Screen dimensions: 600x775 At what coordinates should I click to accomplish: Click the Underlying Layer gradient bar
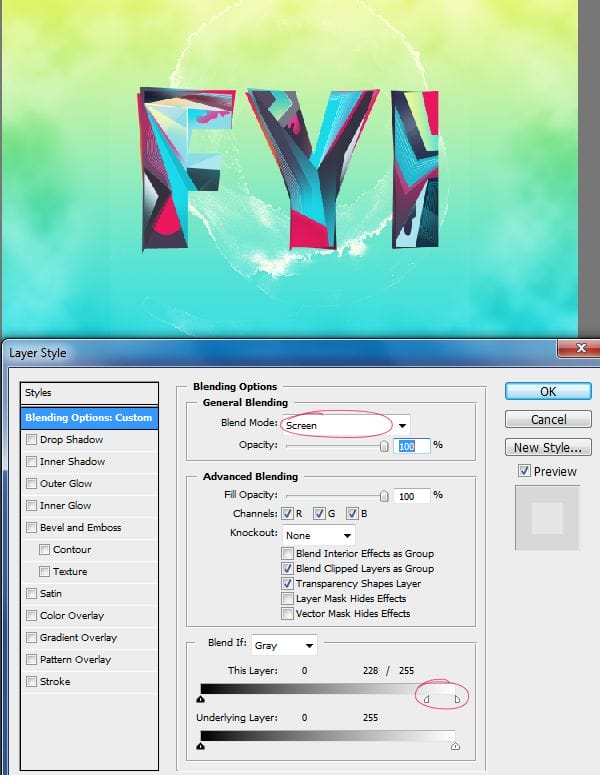click(x=328, y=735)
